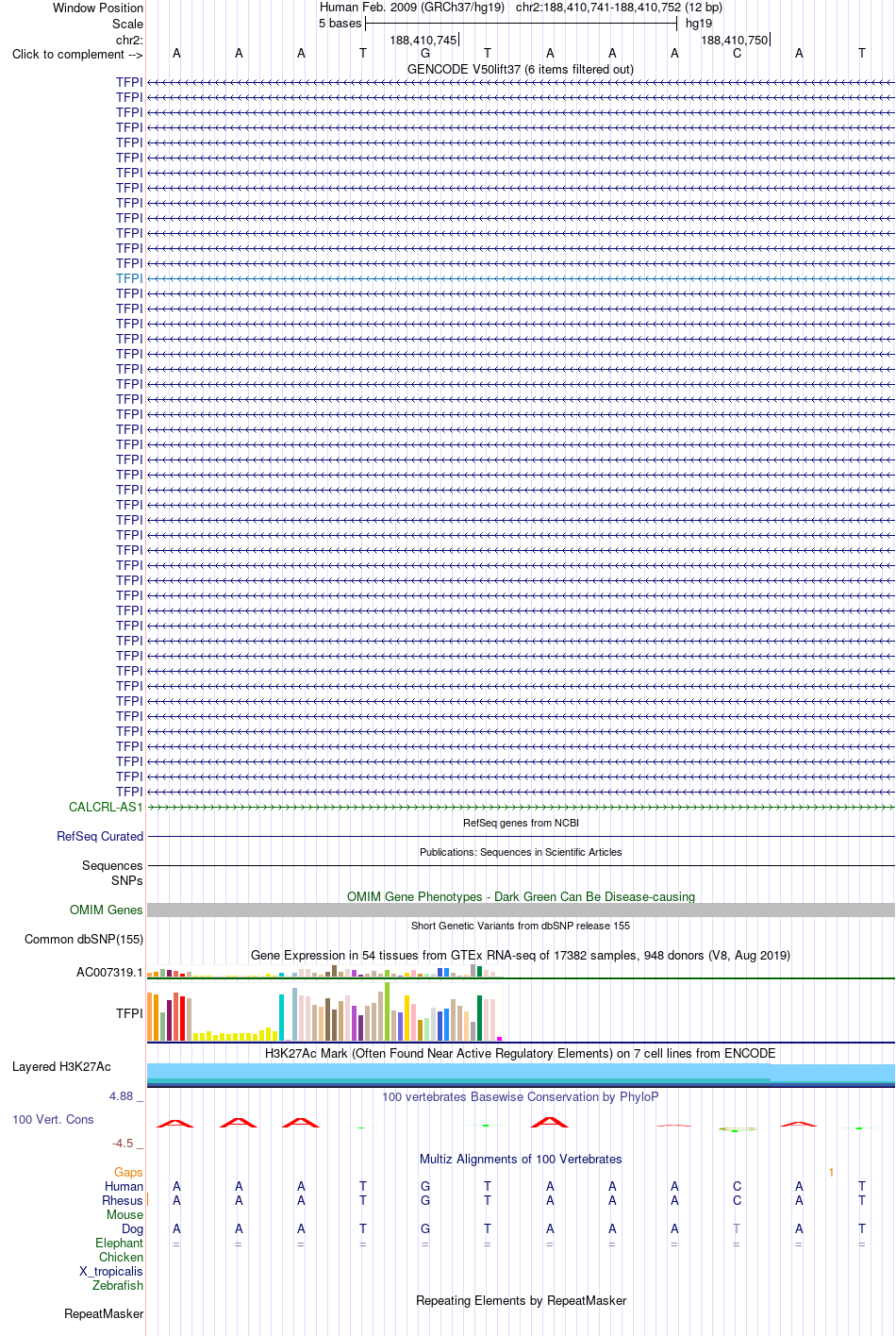Open the GENCODE V50lift37 track title
The height and width of the screenshot is (1336, 896).
tap(521, 69)
